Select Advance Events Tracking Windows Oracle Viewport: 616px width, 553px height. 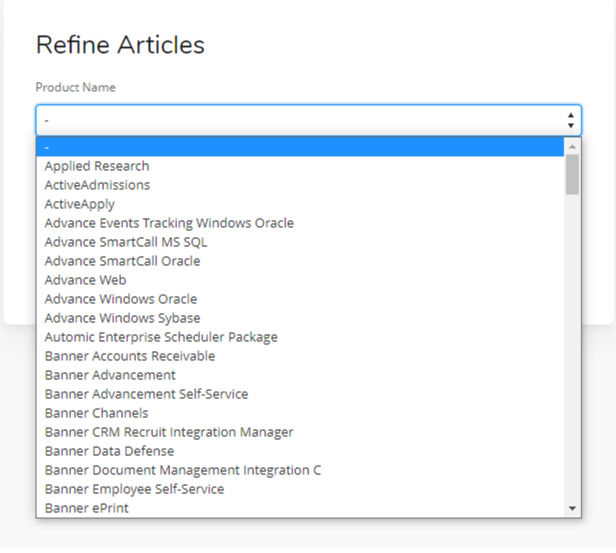(300, 223)
